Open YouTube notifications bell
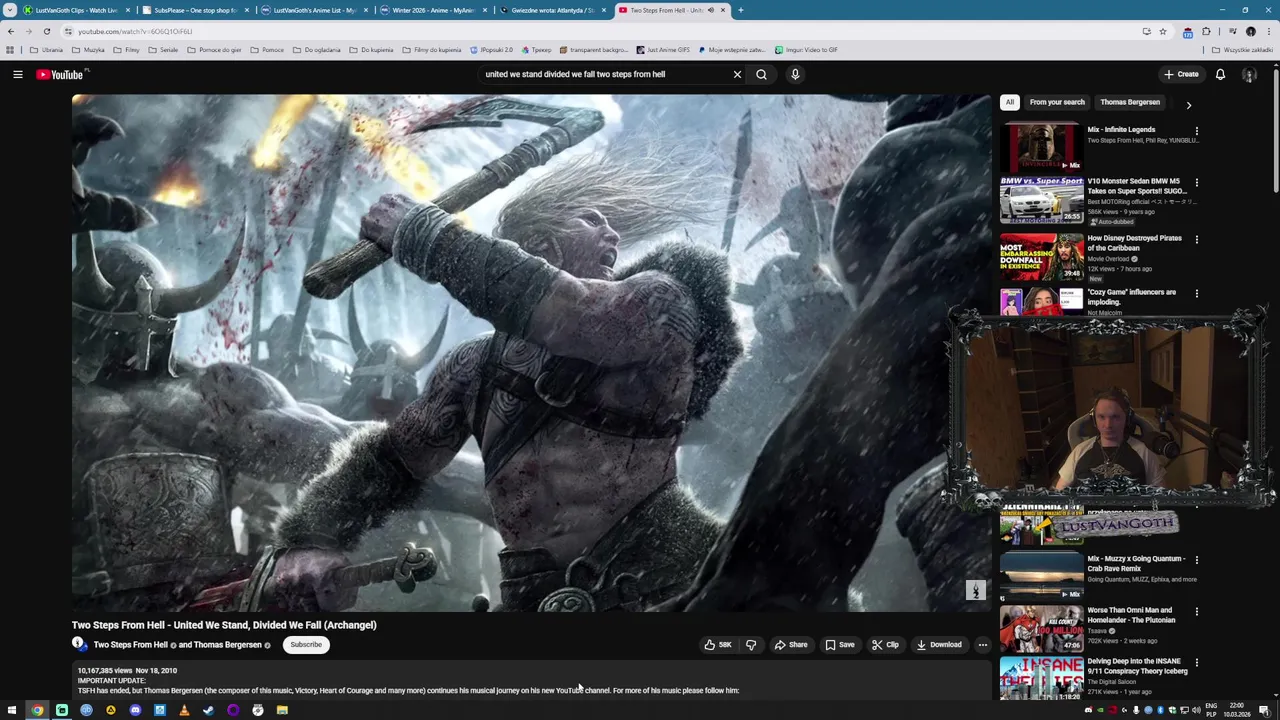1280x720 pixels. pyautogui.click(x=1220, y=74)
